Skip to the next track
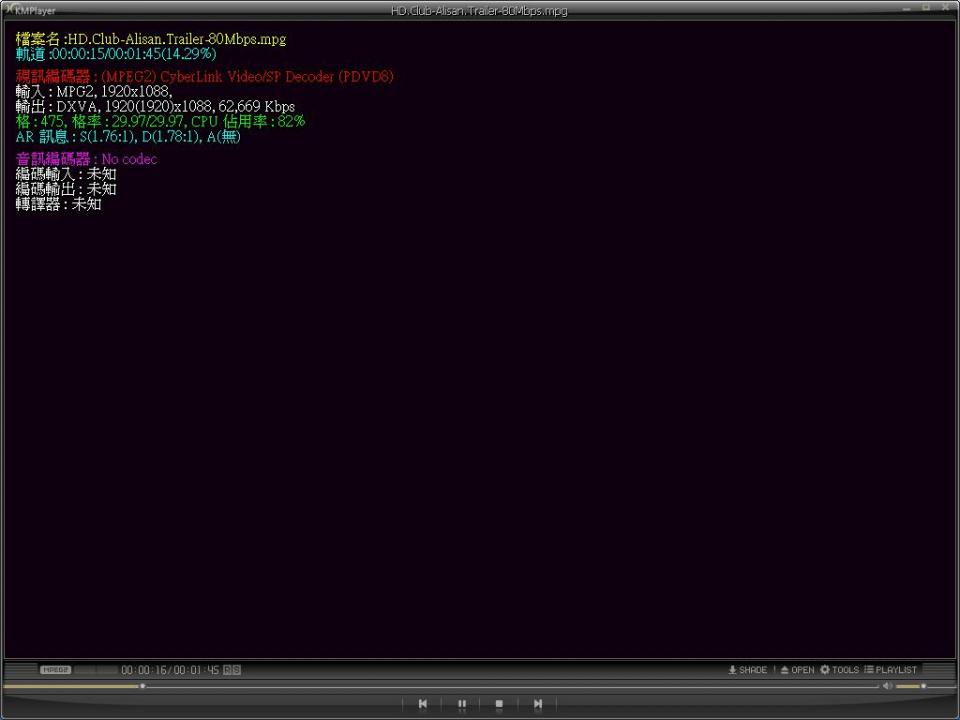 tap(537, 704)
